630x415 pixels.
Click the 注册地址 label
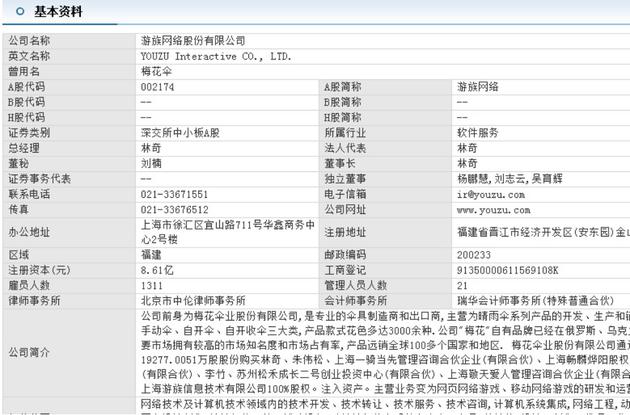click(x=345, y=232)
